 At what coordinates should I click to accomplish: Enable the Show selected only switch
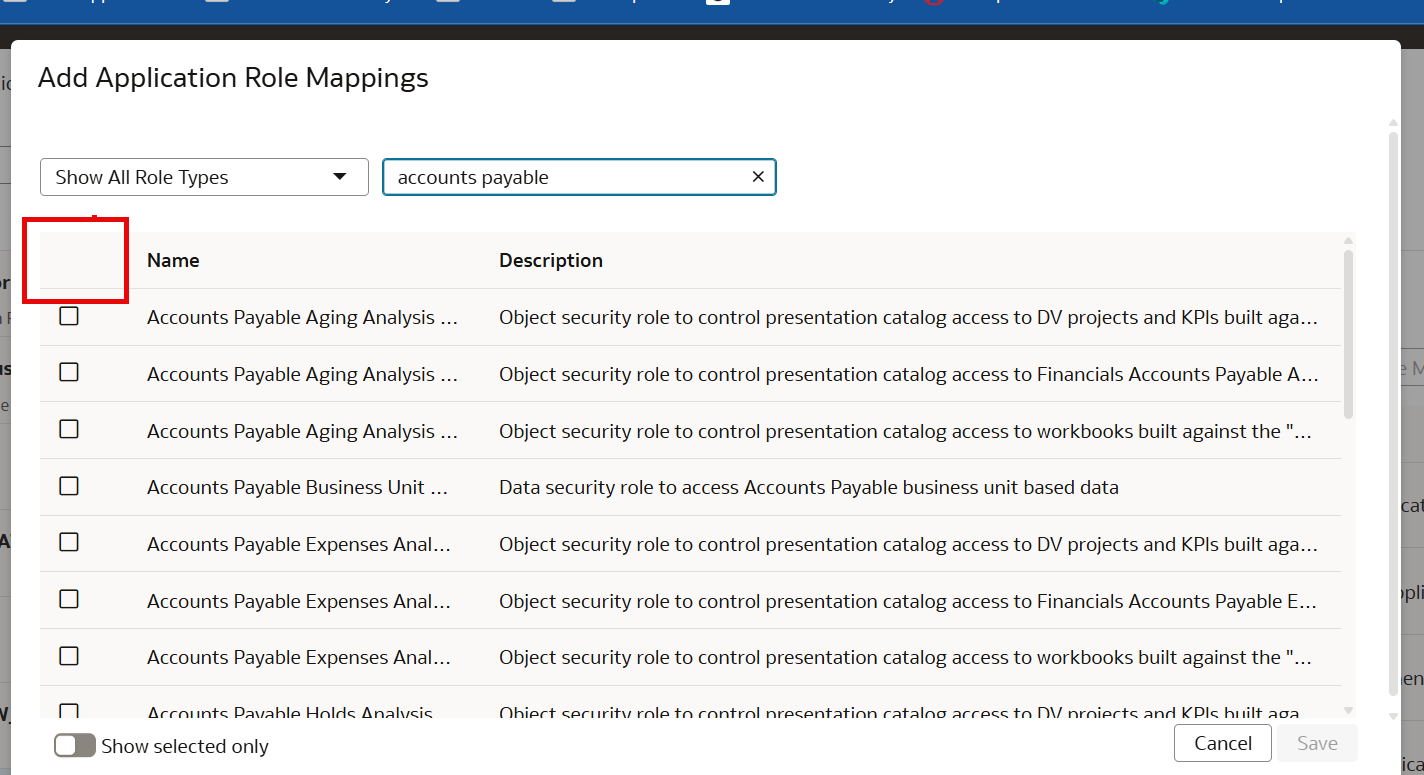pos(75,746)
